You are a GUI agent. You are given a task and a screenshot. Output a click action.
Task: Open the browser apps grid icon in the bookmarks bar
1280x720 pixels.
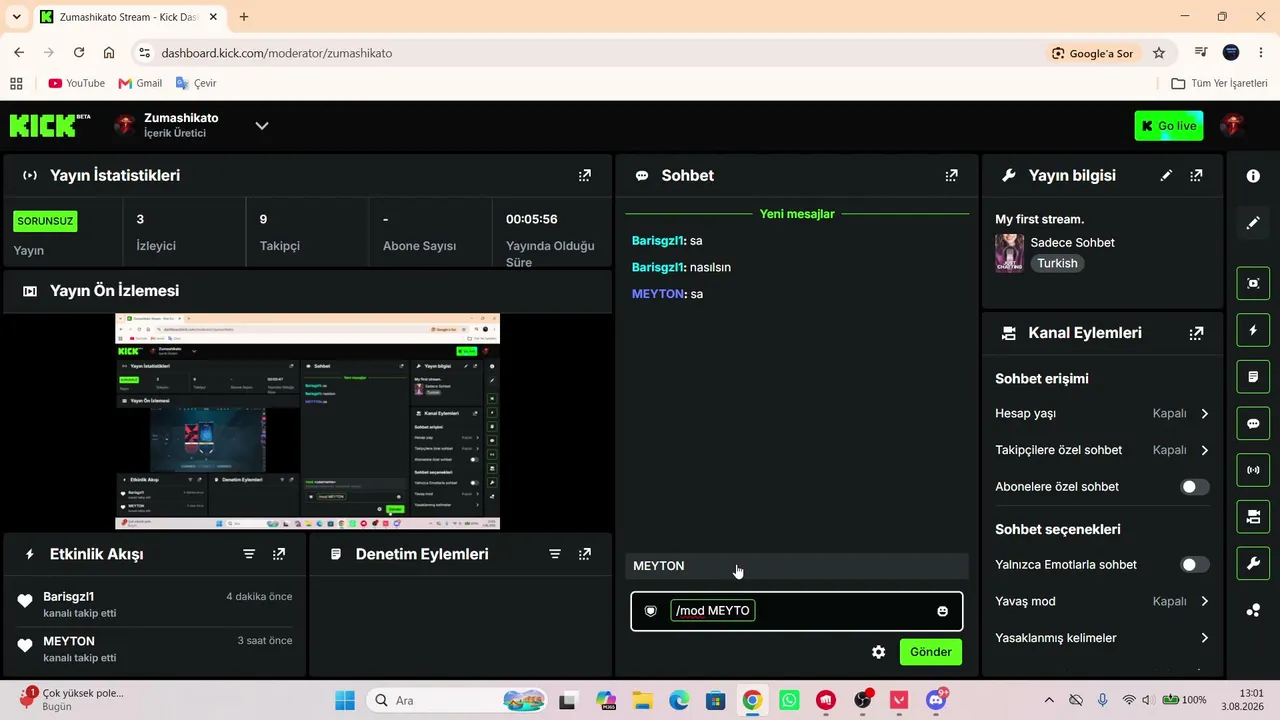(16, 83)
